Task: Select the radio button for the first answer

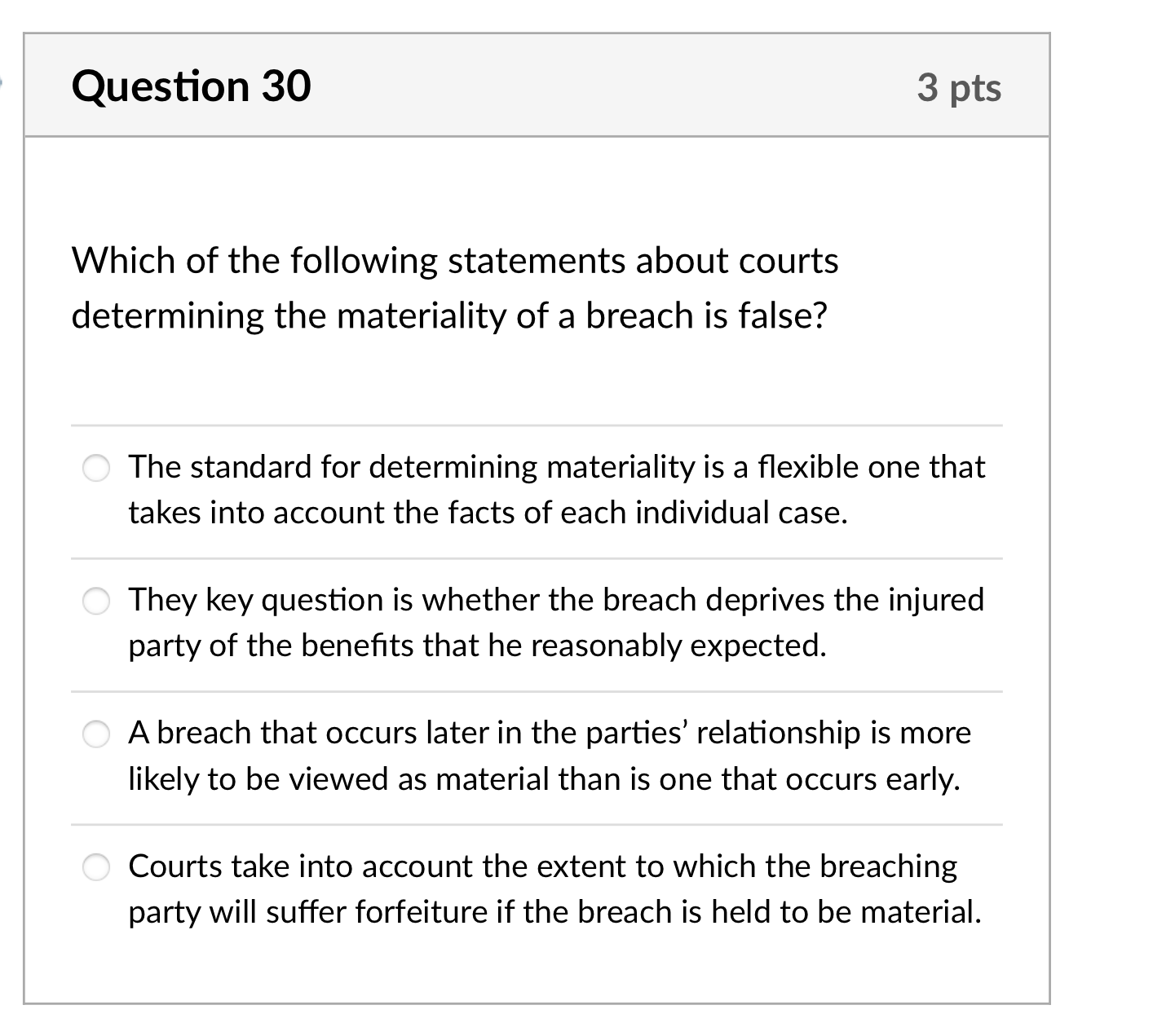Action: [97, 468]
